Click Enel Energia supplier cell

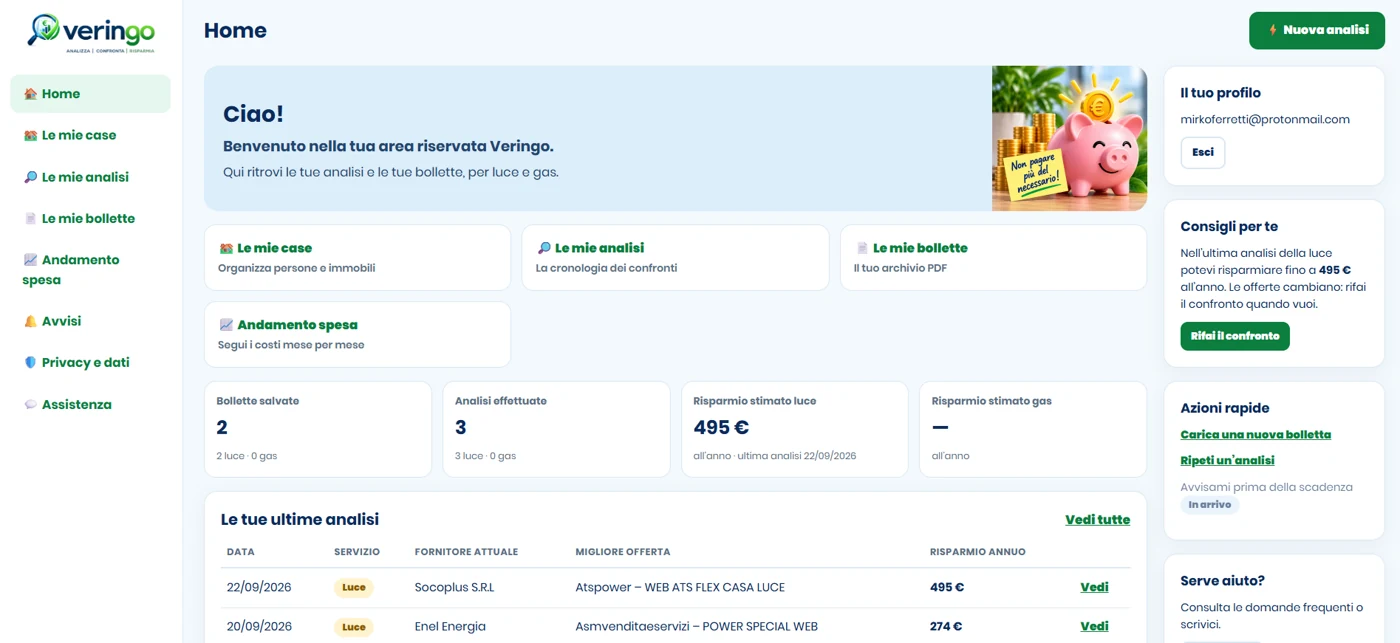(450, 627)
